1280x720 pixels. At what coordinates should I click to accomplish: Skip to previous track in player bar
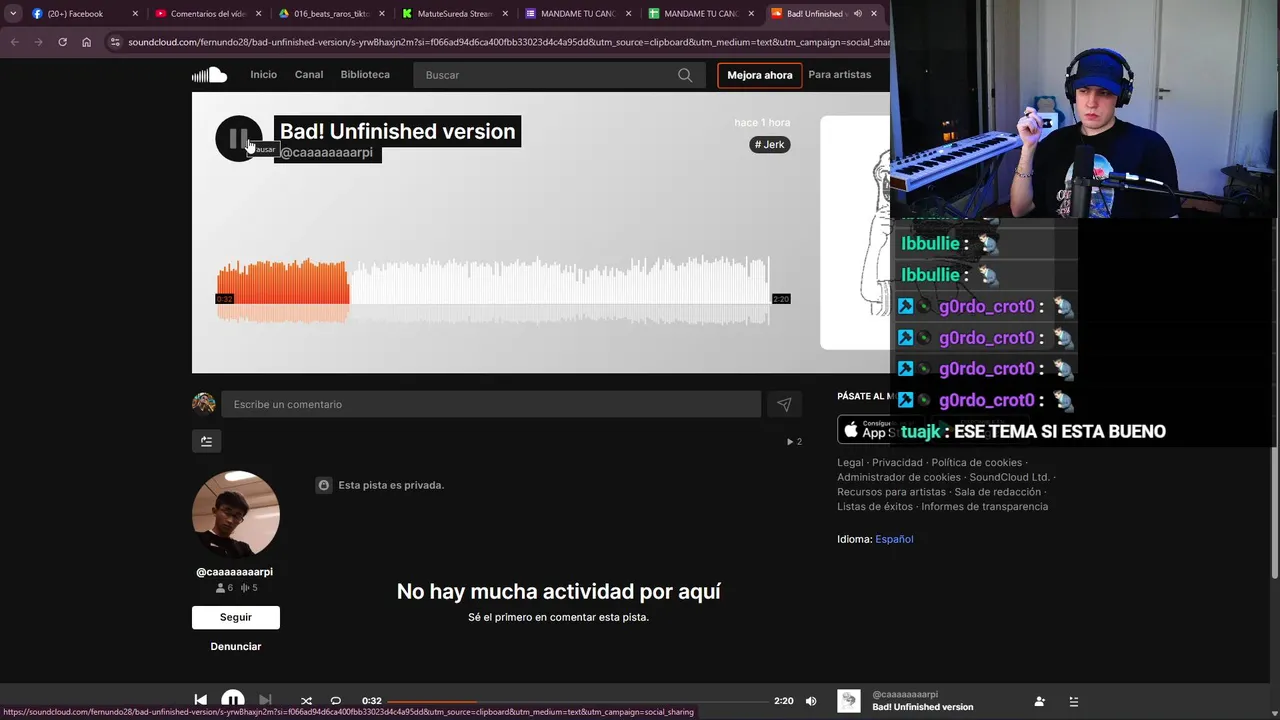coord(201,701)
